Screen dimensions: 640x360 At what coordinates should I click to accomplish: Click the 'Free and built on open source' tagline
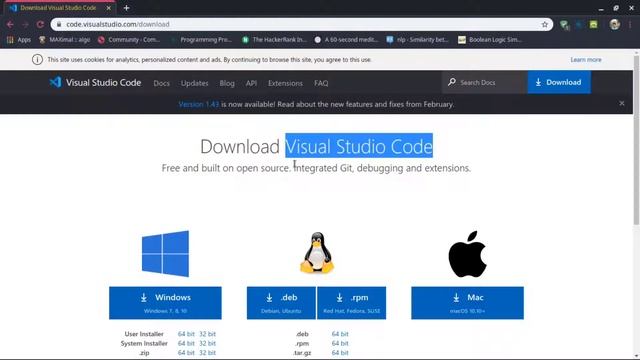coord(316,168)
